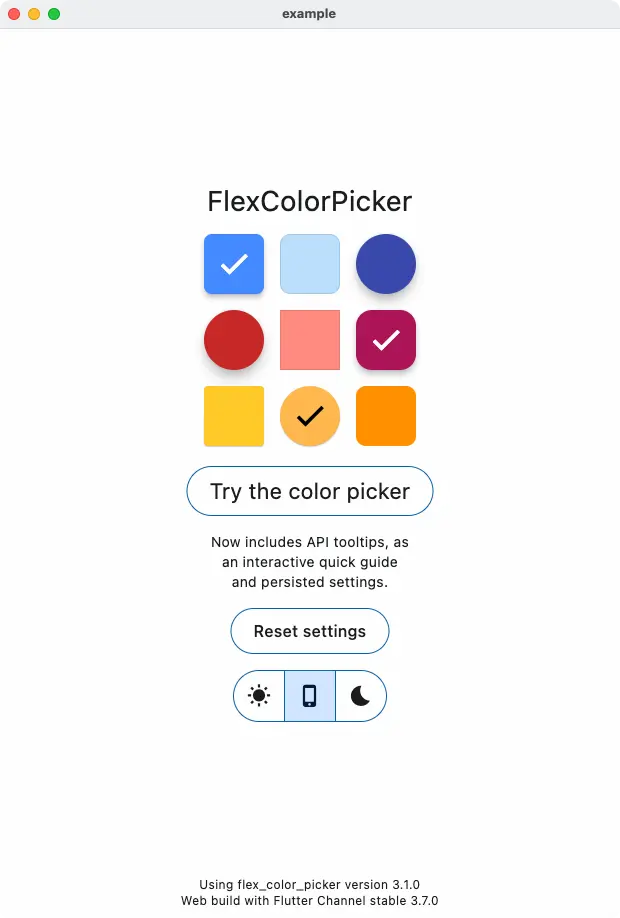The height and width of the screenshot is (918, 620).
Task: Click the FlexColorPicker title heading
Action: click(309, 202)
